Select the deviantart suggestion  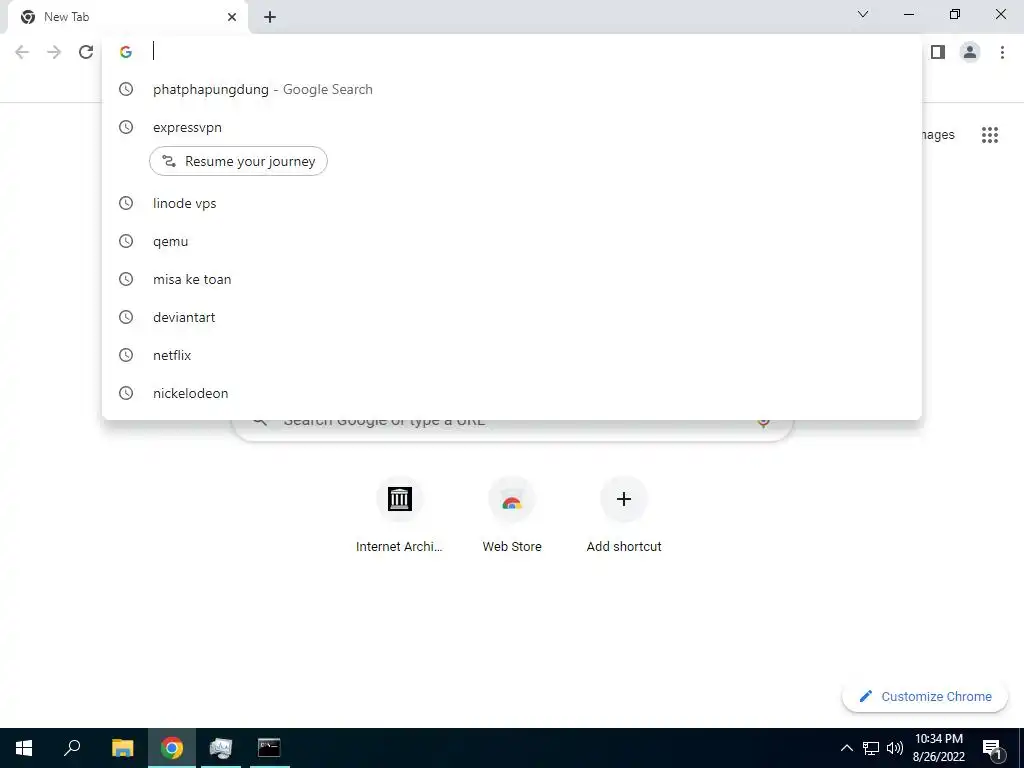pyautogui.click(x=512, y=317)
